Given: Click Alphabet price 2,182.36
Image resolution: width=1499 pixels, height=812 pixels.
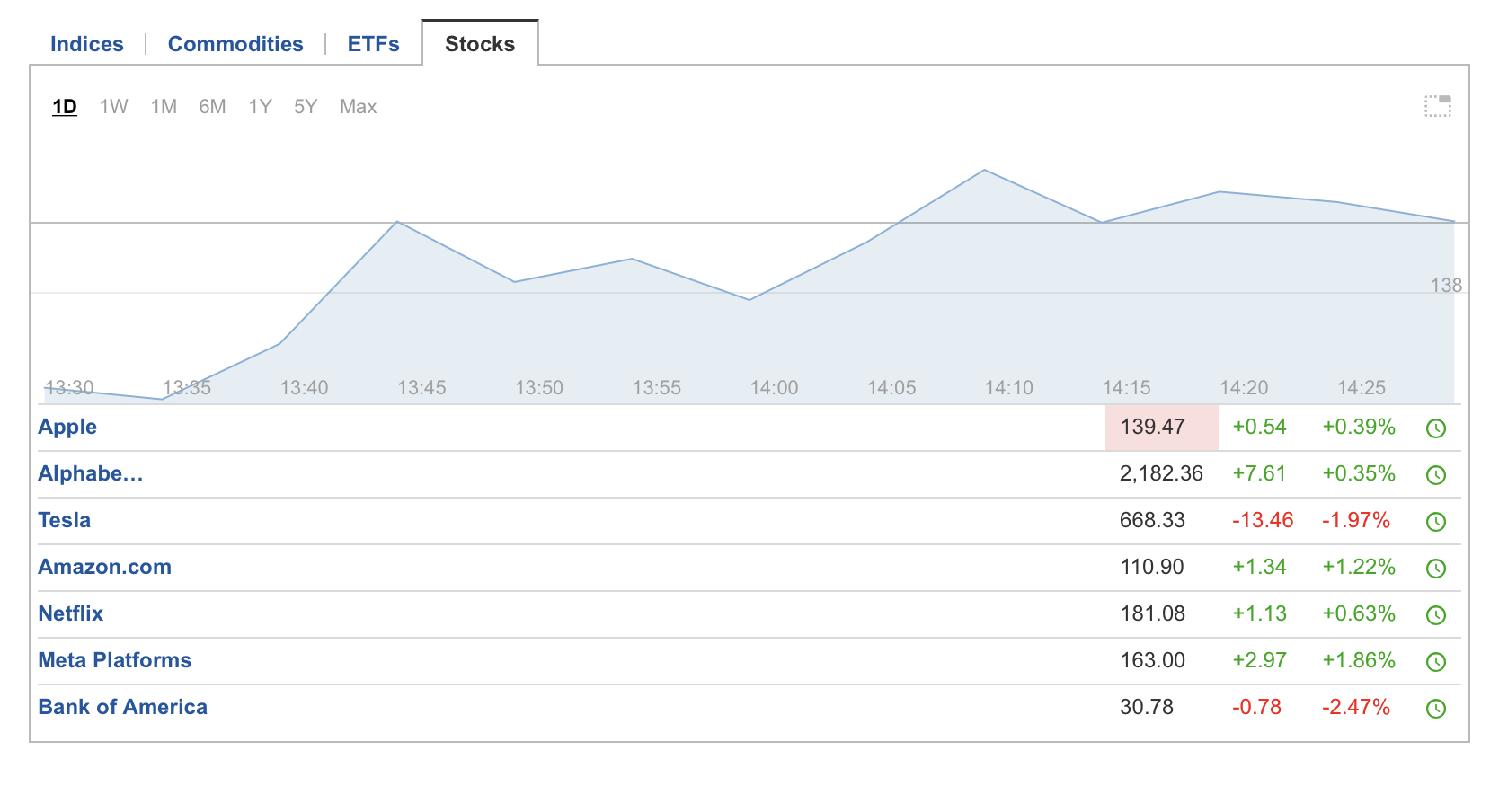Looking at the screenshot, I should [1161, 473].
